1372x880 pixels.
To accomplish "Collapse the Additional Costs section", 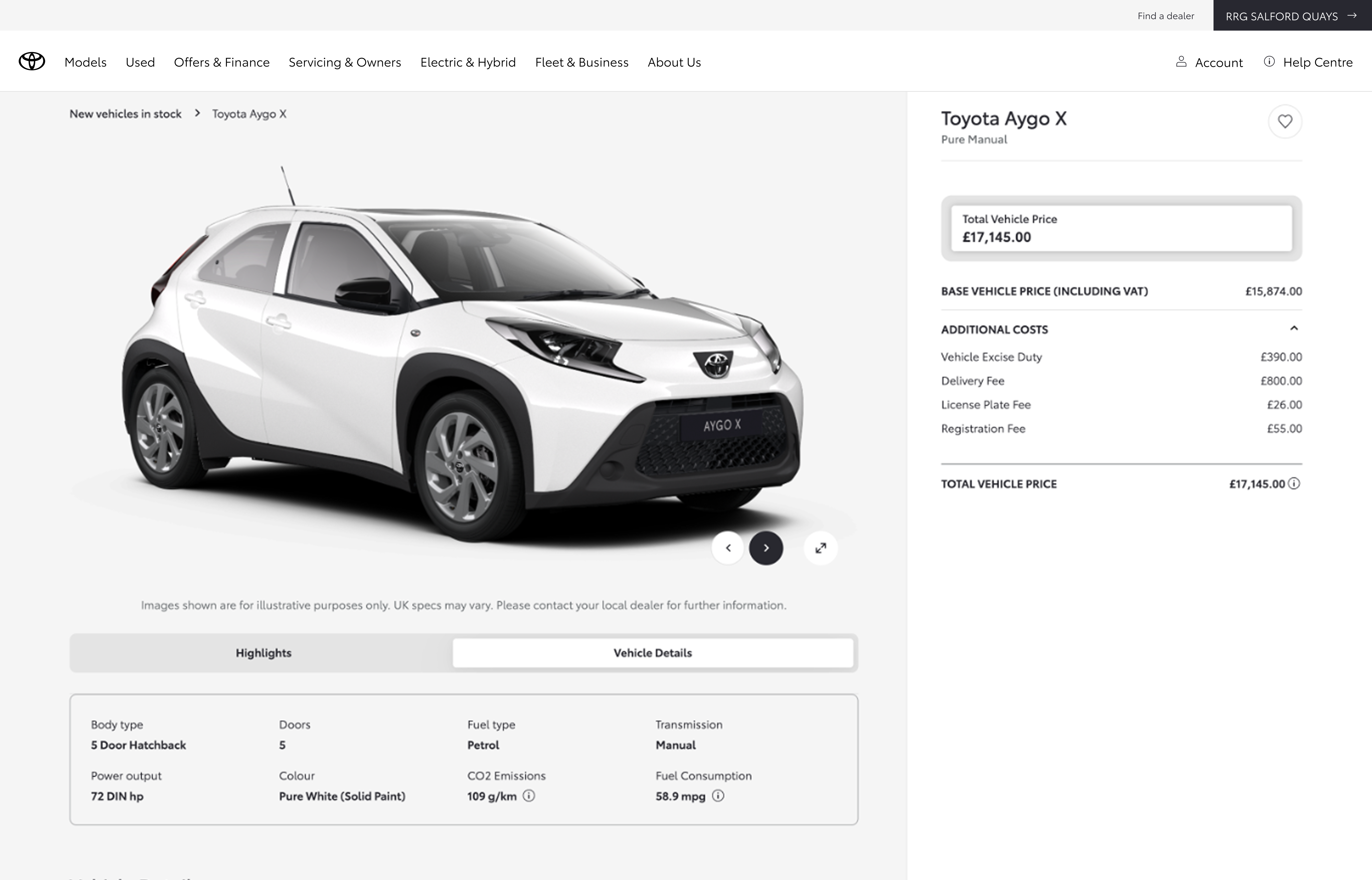I will 1294,329.
